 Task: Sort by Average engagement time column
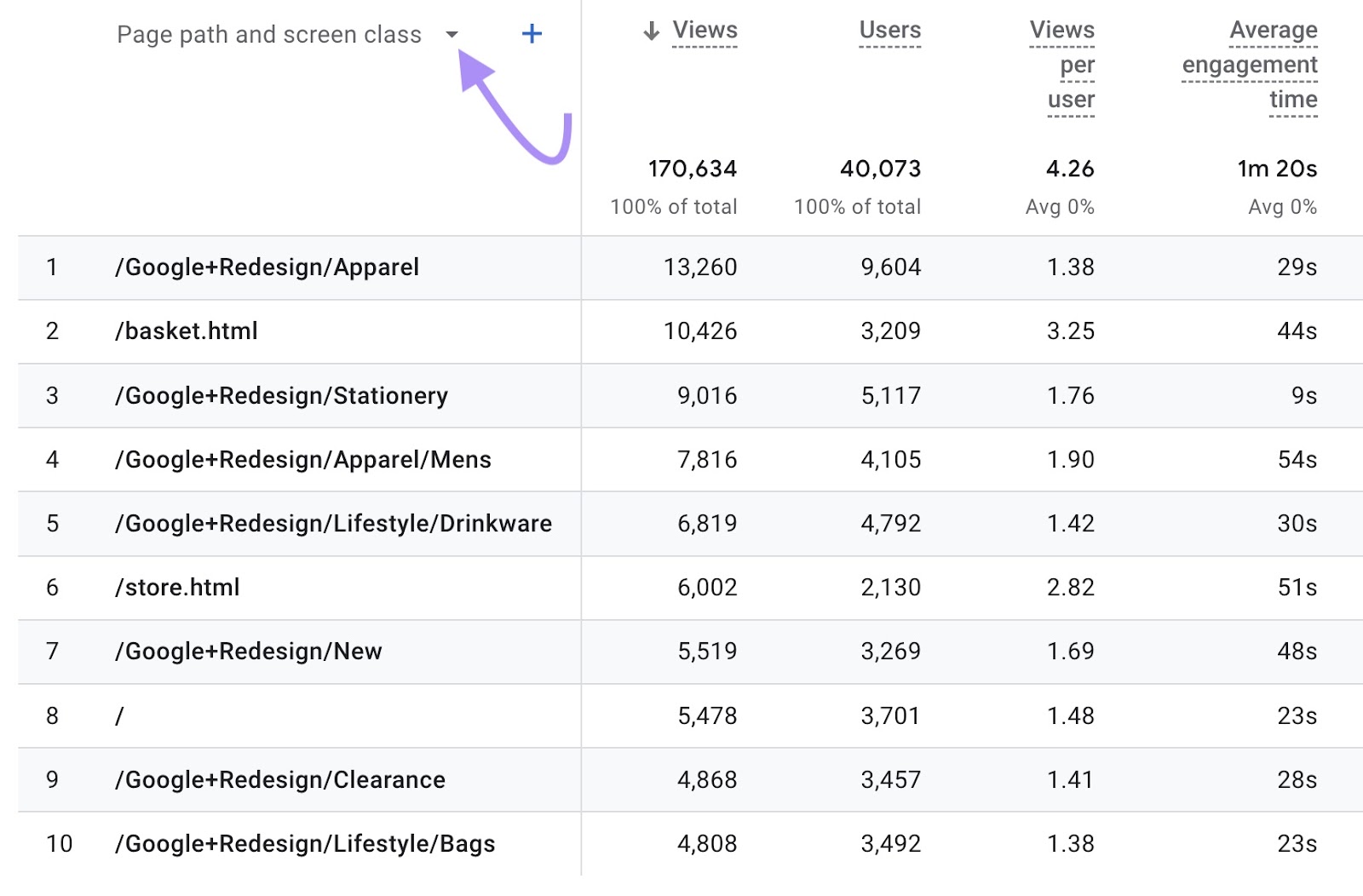tap(1250, 65)
